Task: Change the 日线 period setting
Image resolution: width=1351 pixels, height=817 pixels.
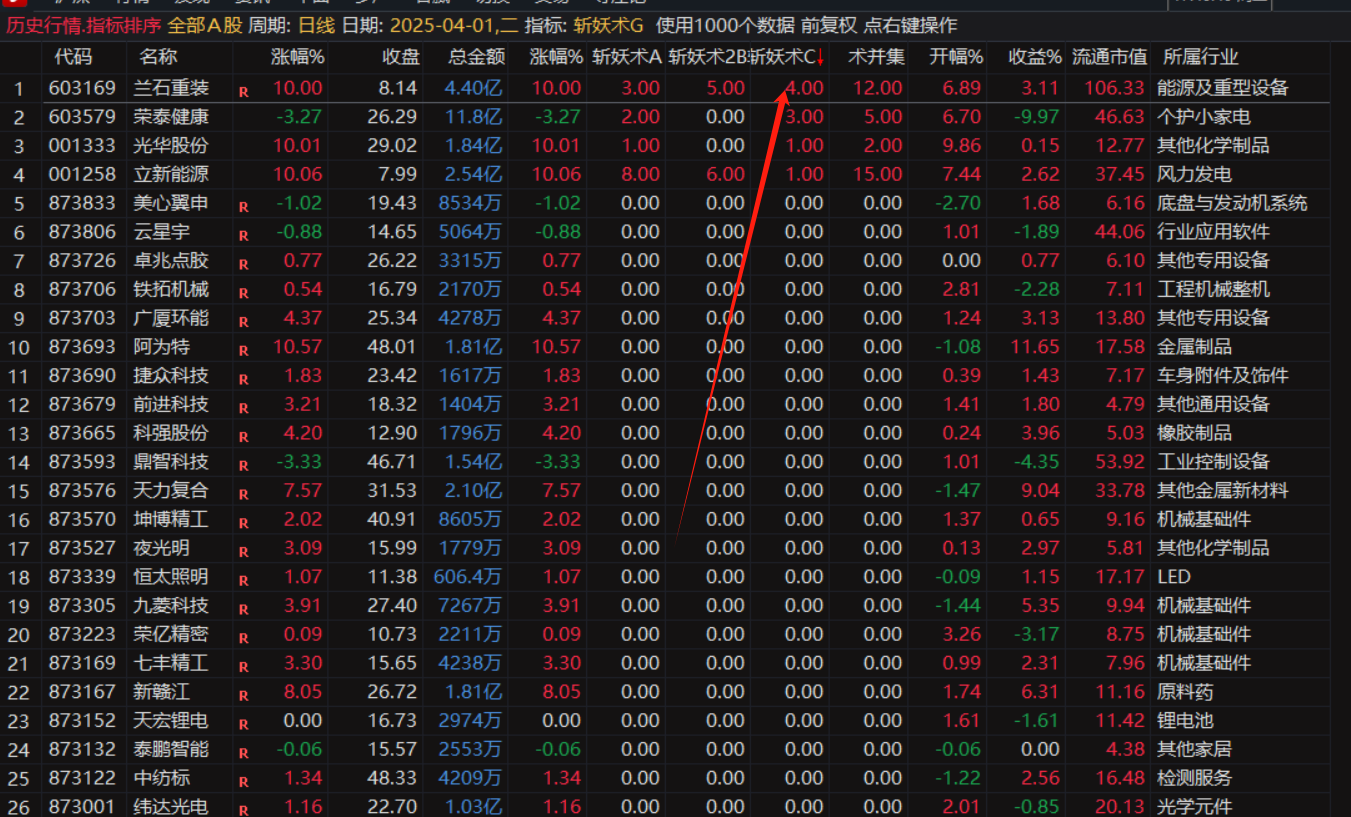Action: pos(317,26)
